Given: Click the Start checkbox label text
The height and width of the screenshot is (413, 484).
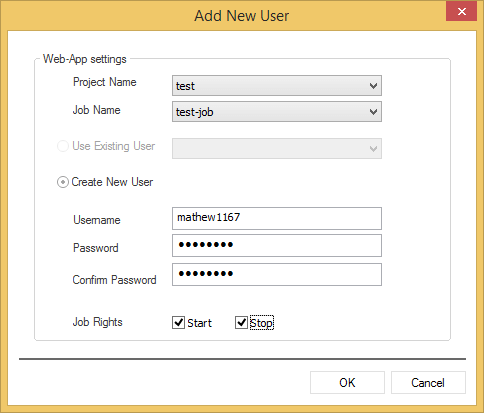Looking at the screenshot, I should 199,323.
